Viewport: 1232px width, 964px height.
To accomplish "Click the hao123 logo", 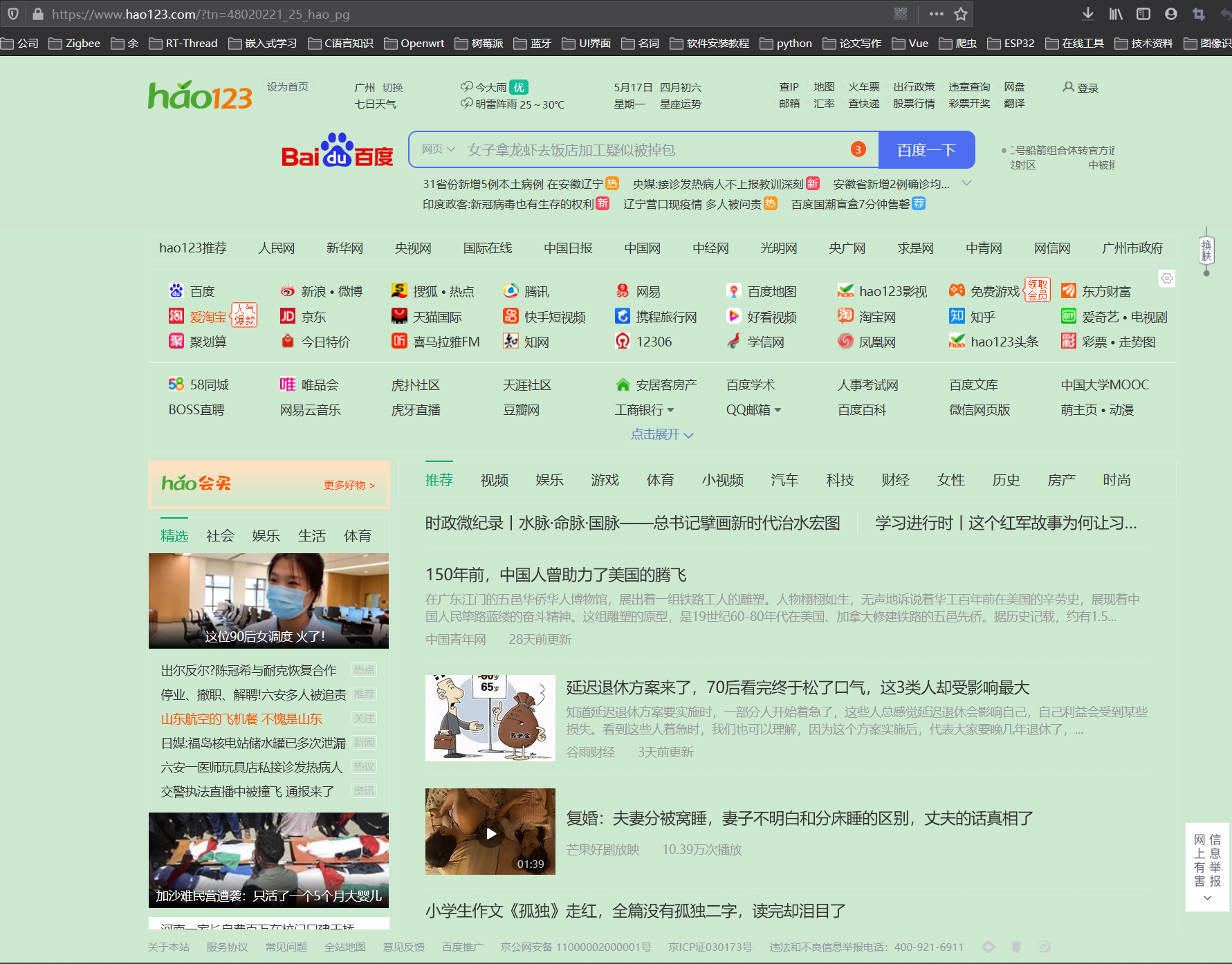I will coord(200,95).
